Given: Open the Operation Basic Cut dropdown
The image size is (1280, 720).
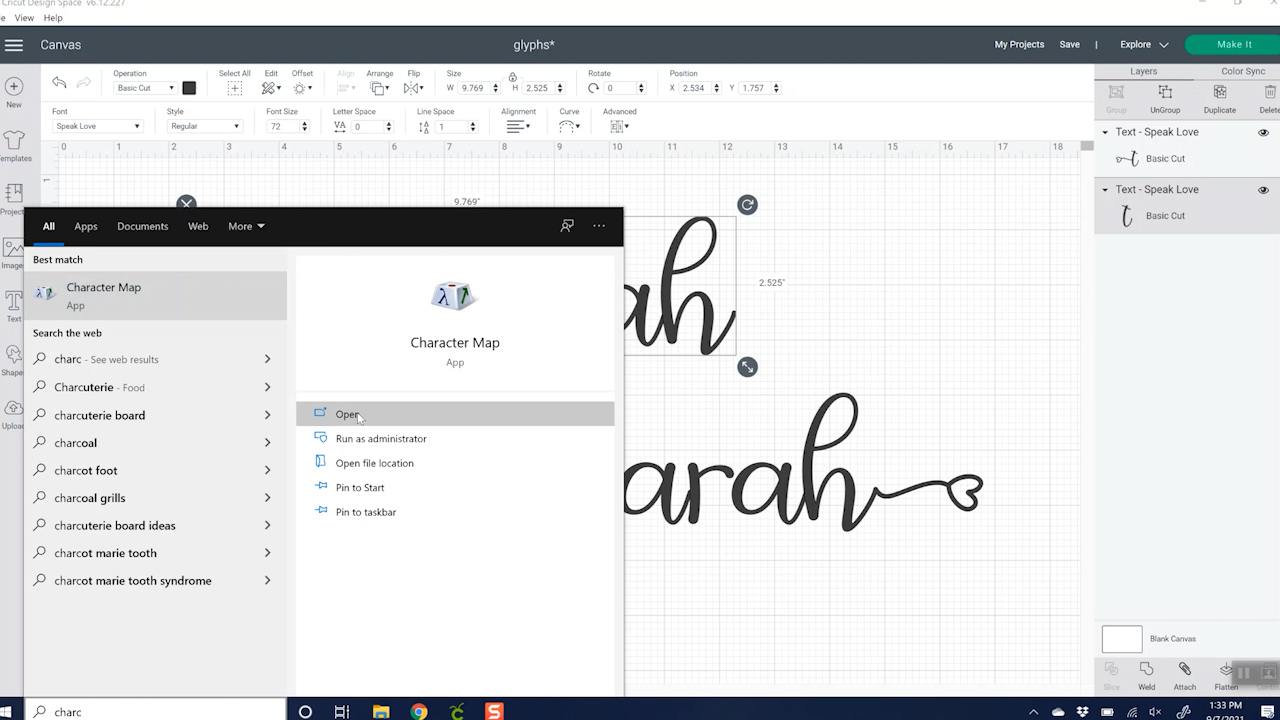Looking at the screenshot, I should point(145,88).
